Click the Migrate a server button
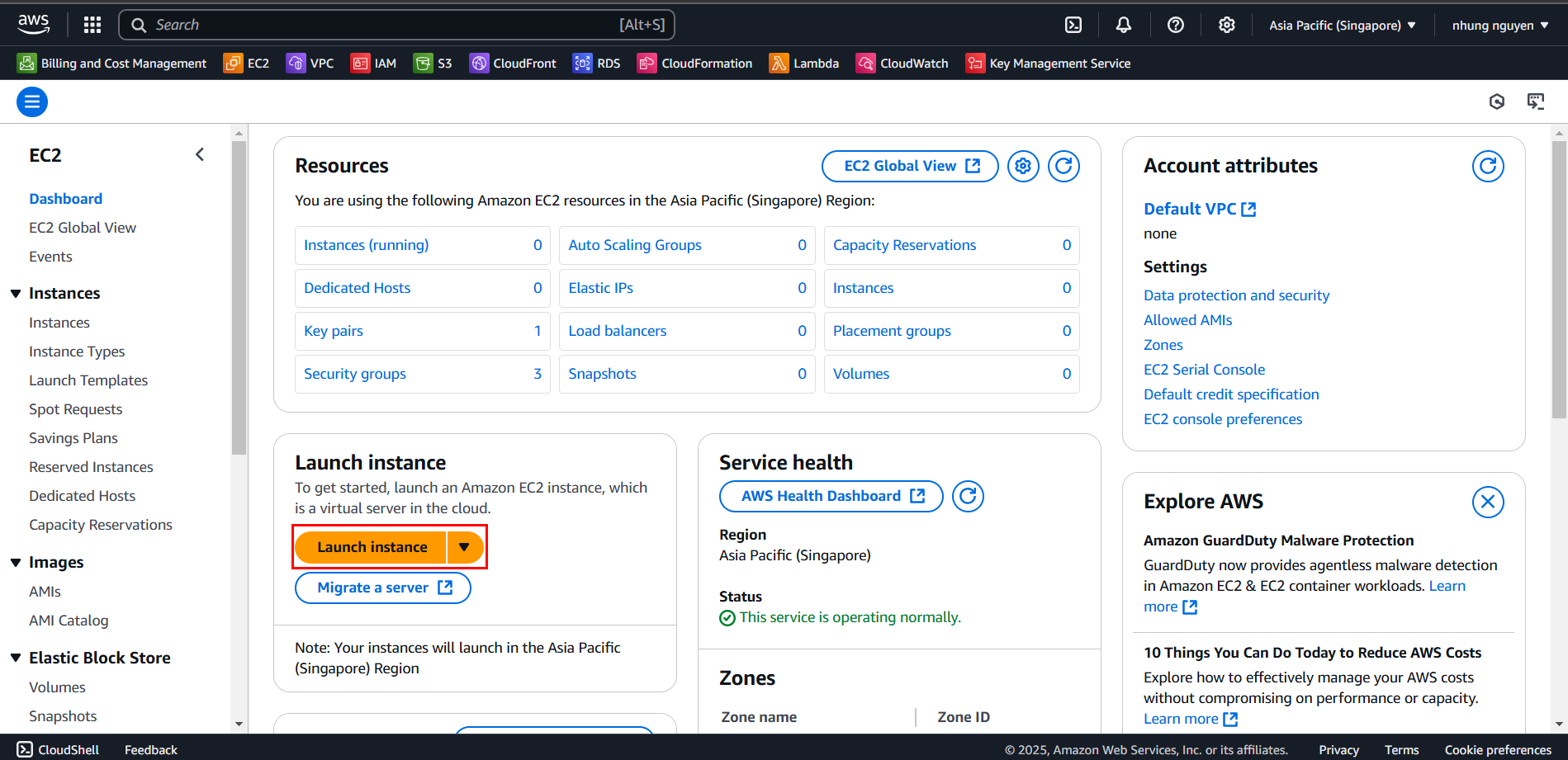The height and width of the screenshot is (760, 1568). (x=383, y=588)
